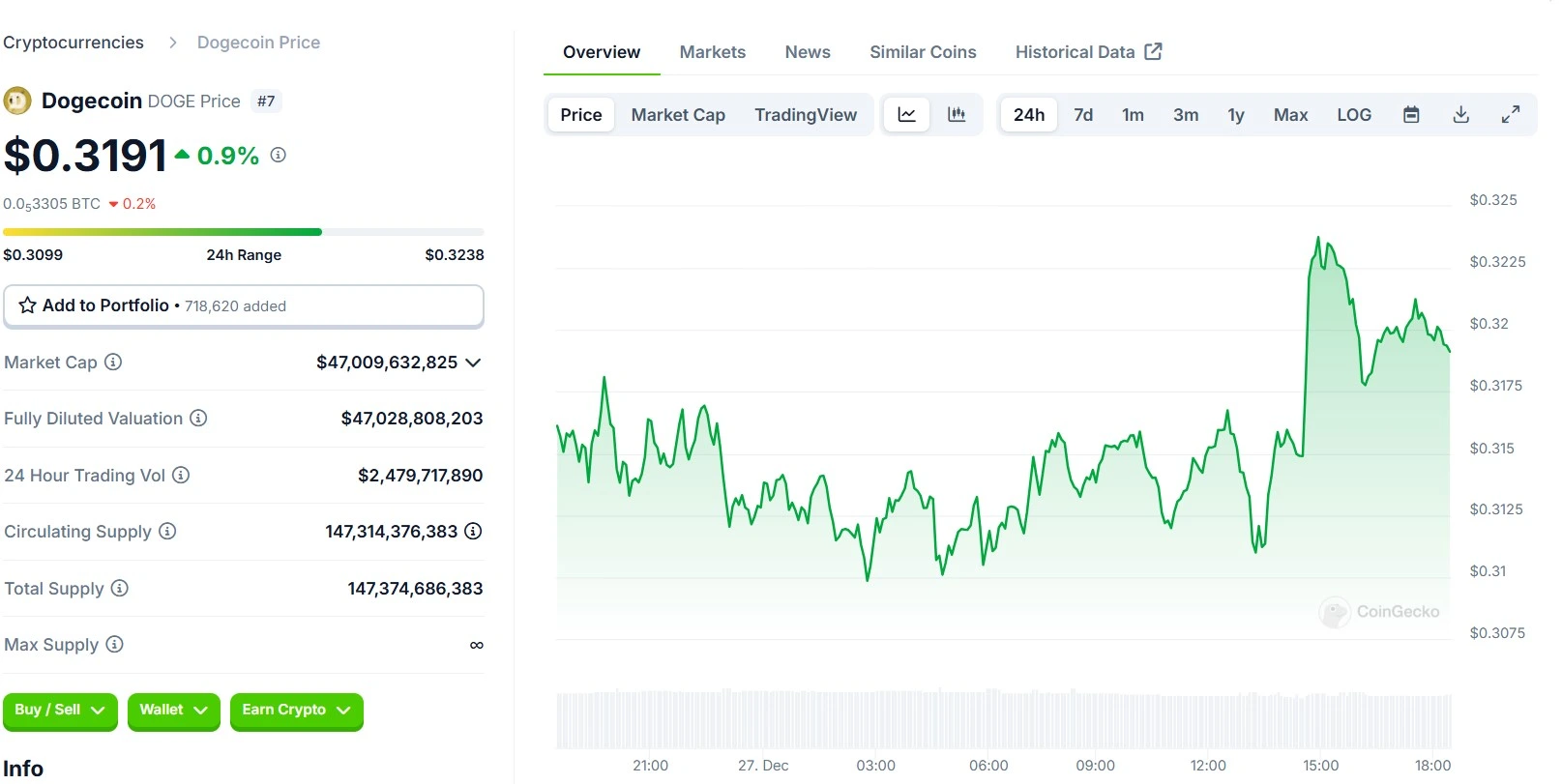This screenshot has height=784, width=1562.
Task: Switch to the line chart view icon
Action: coord(906,115)
